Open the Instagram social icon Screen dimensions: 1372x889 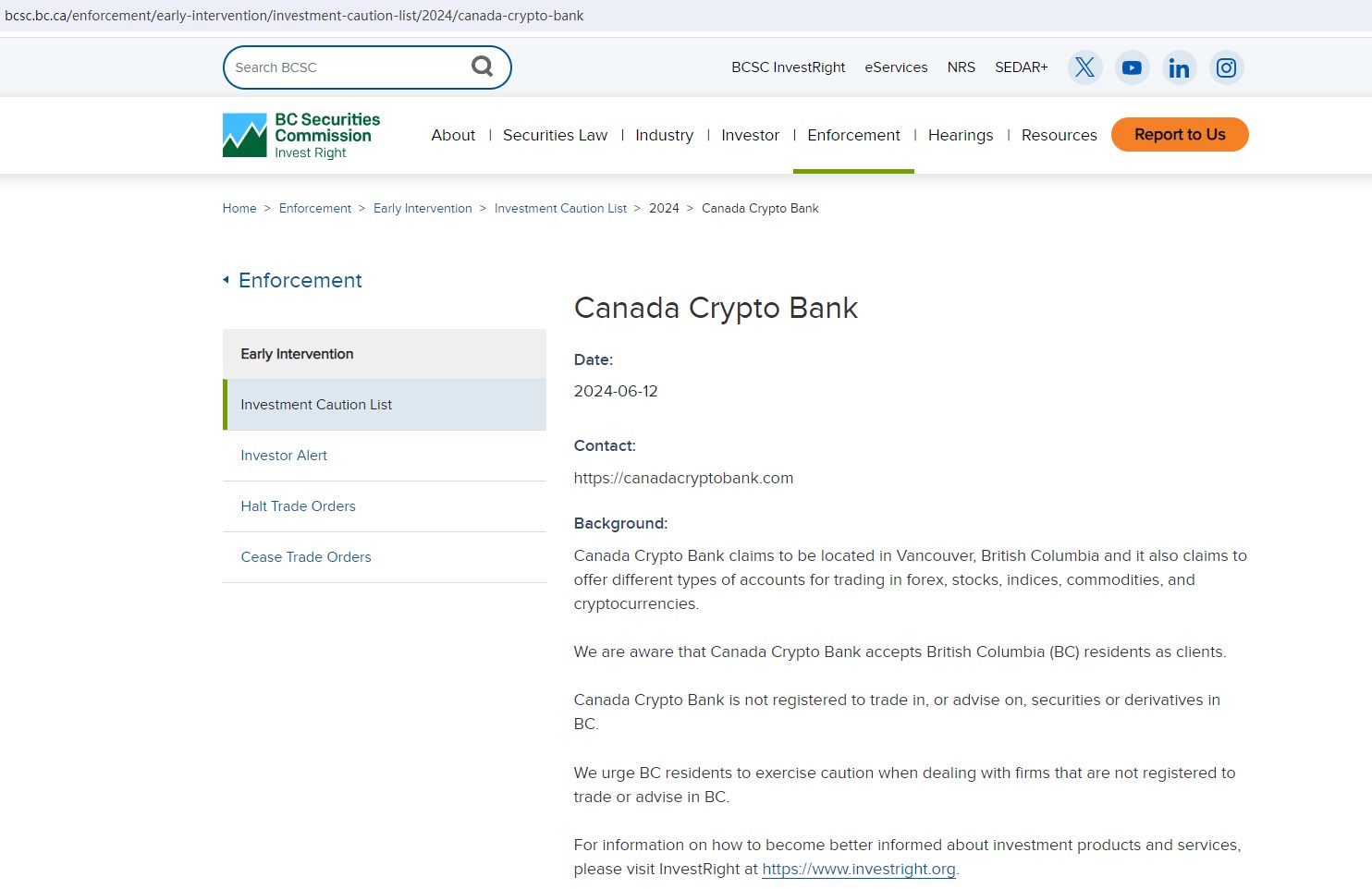[x=1226, y=67]
